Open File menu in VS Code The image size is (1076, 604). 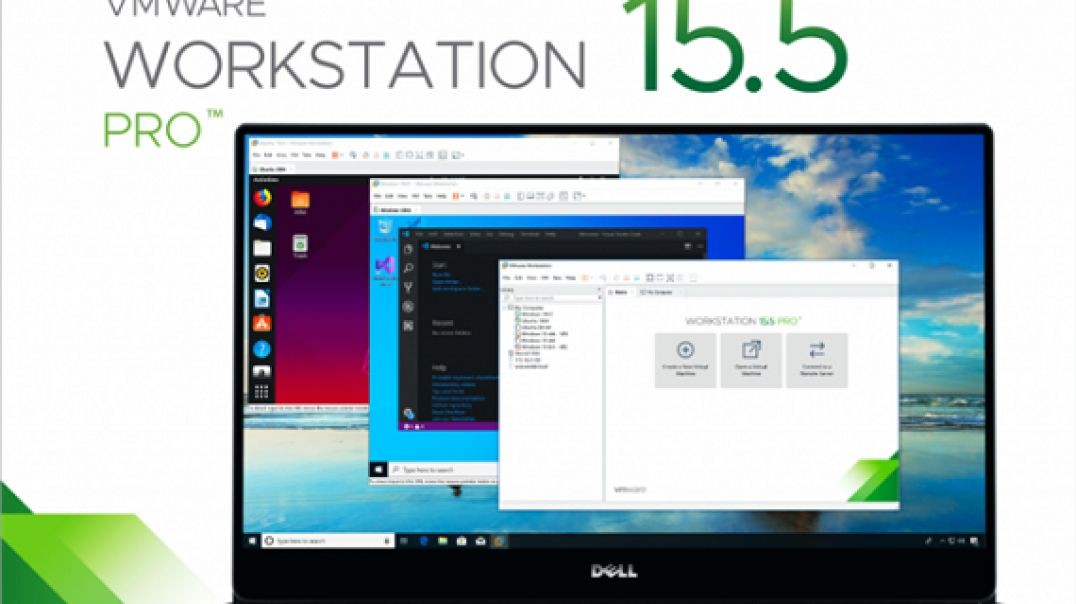point(419,235)
